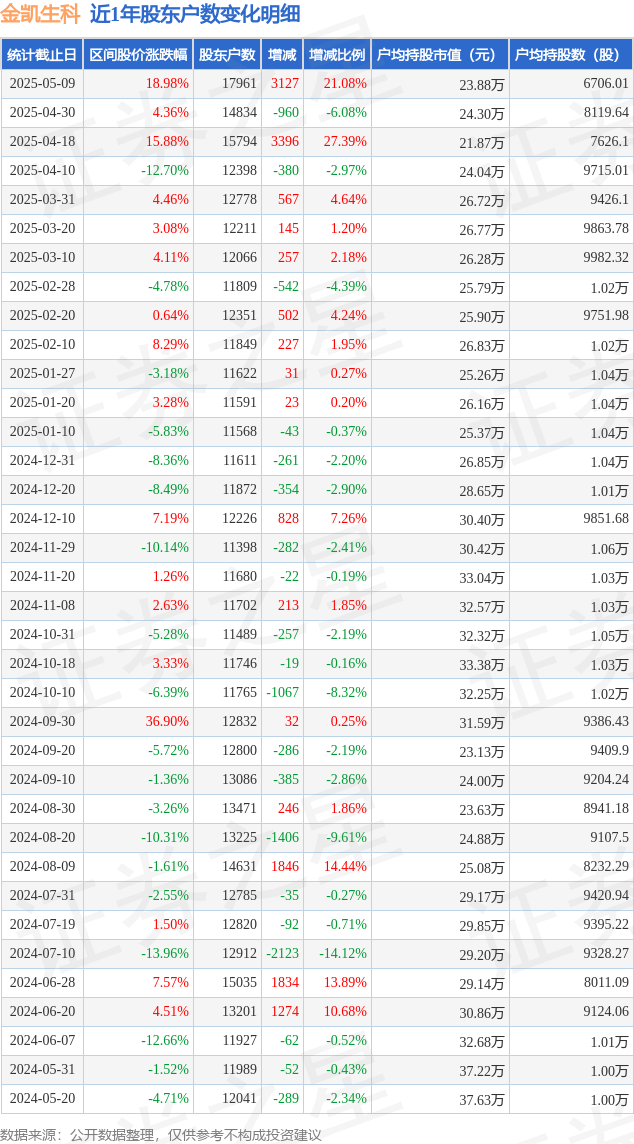Click the 2025-05-09 date cell
634x1144 pixels.
[42, 83]
